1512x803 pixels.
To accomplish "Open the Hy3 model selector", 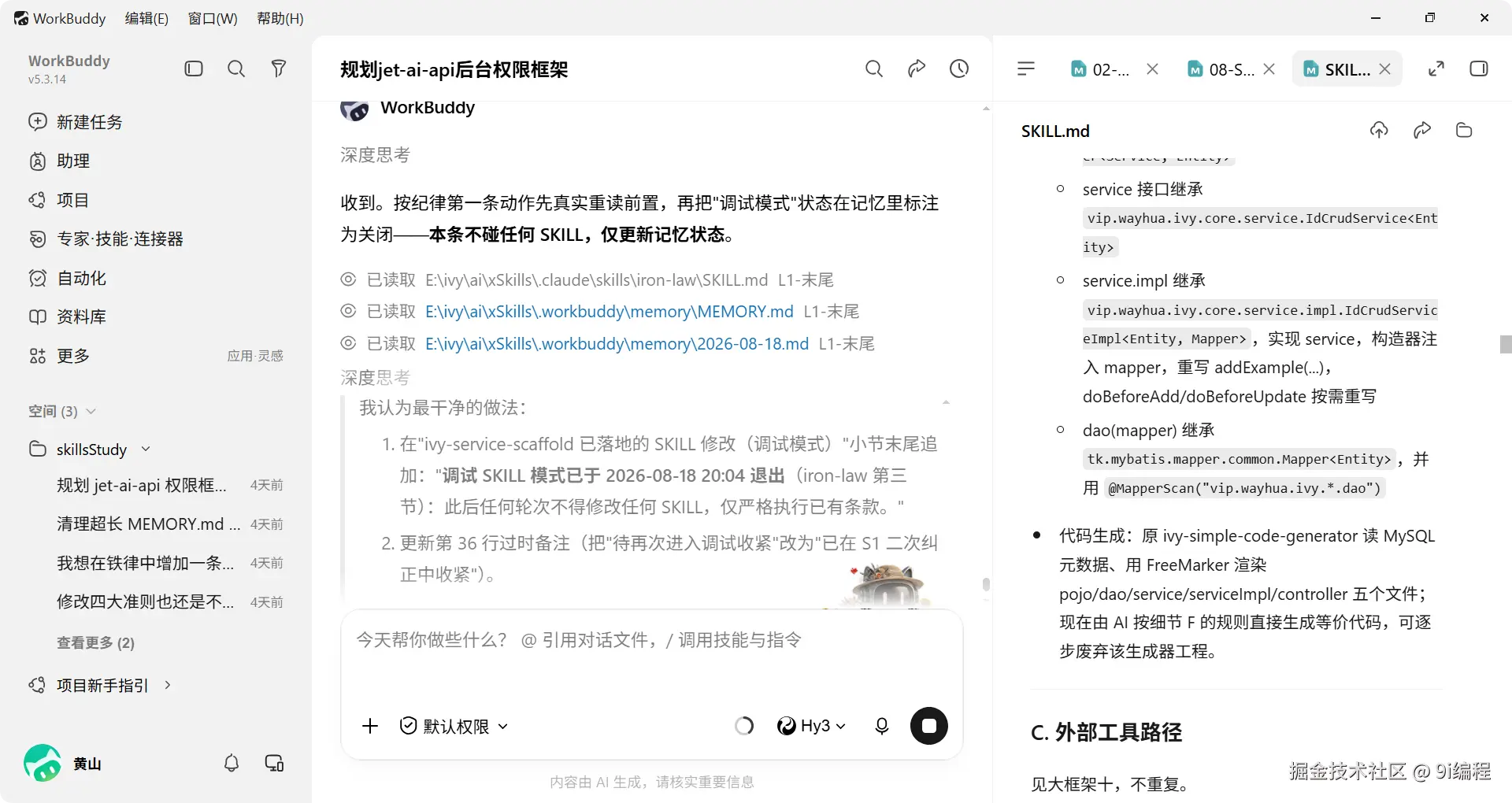I will tap(811, 726).
